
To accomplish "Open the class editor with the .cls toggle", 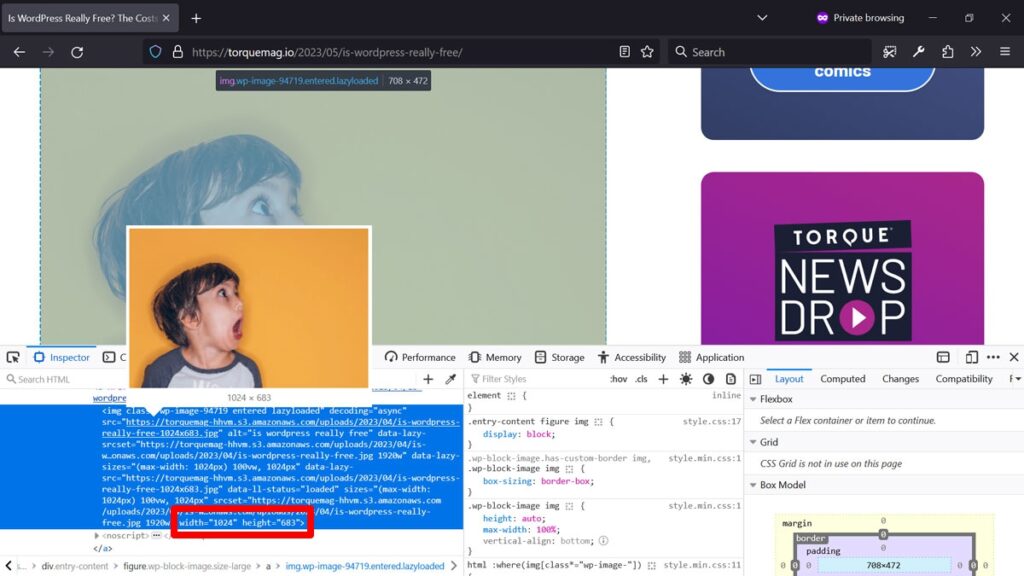I will coord(639,379).
